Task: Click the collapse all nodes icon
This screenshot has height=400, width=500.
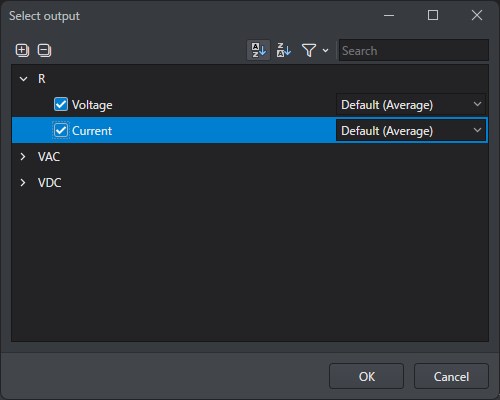Action: 44,50
